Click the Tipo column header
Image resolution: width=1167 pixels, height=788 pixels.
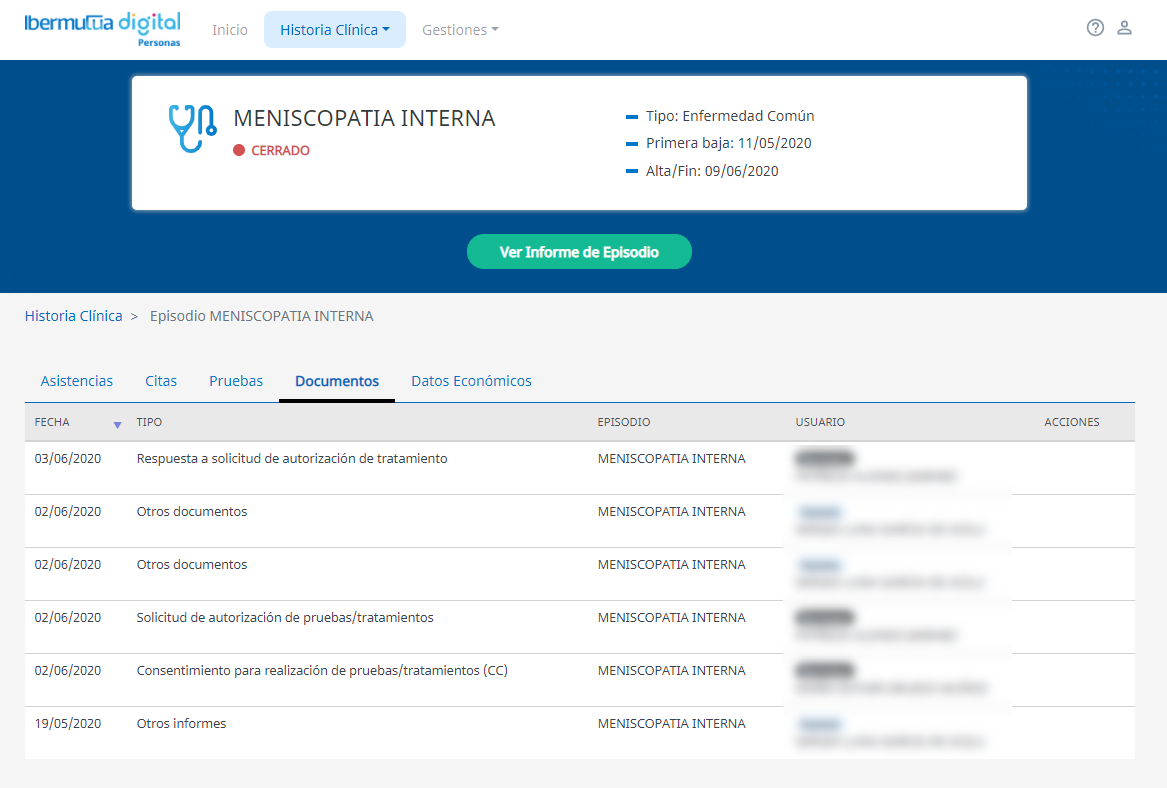click(149, 422)
